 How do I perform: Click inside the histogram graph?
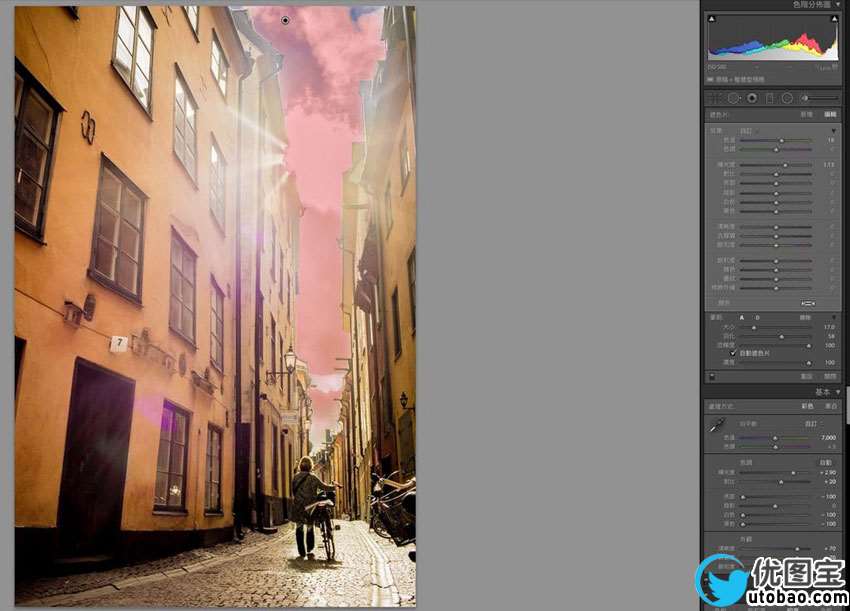point(773,37)
